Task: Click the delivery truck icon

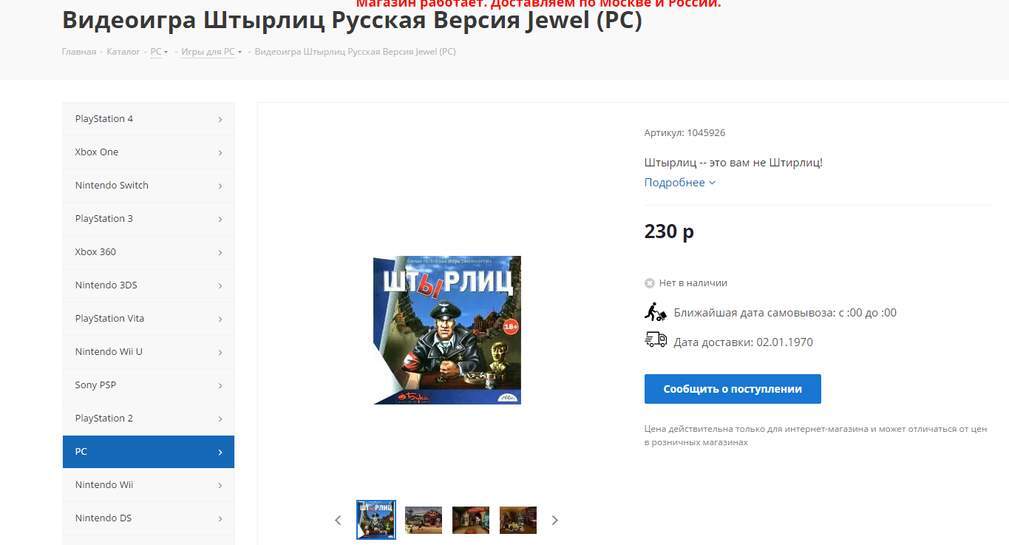Action: click(x=656, y=340)
